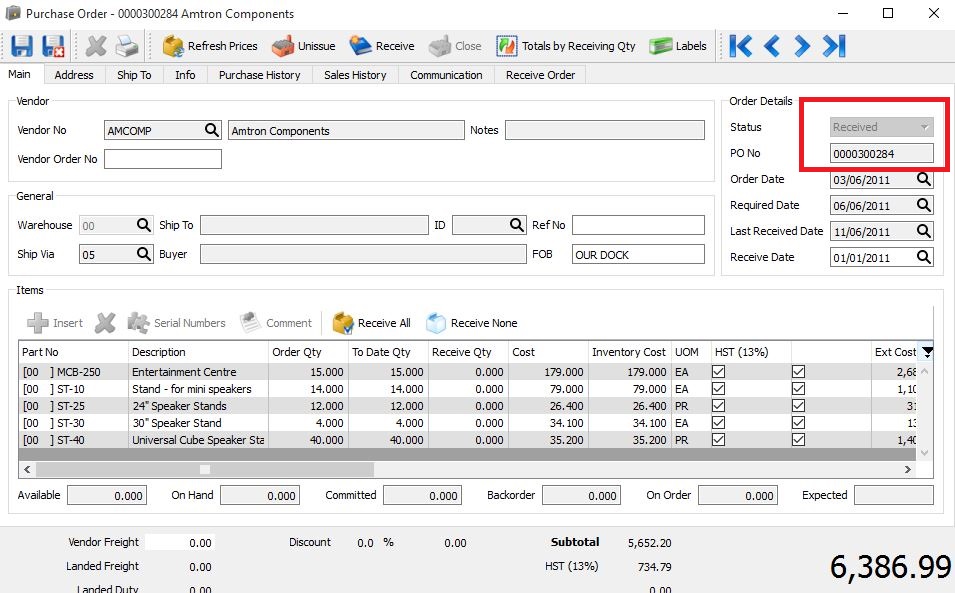This screenshot has height=593, width=955.
Task: Click the Receive None icon
Action: click(436, 323)
